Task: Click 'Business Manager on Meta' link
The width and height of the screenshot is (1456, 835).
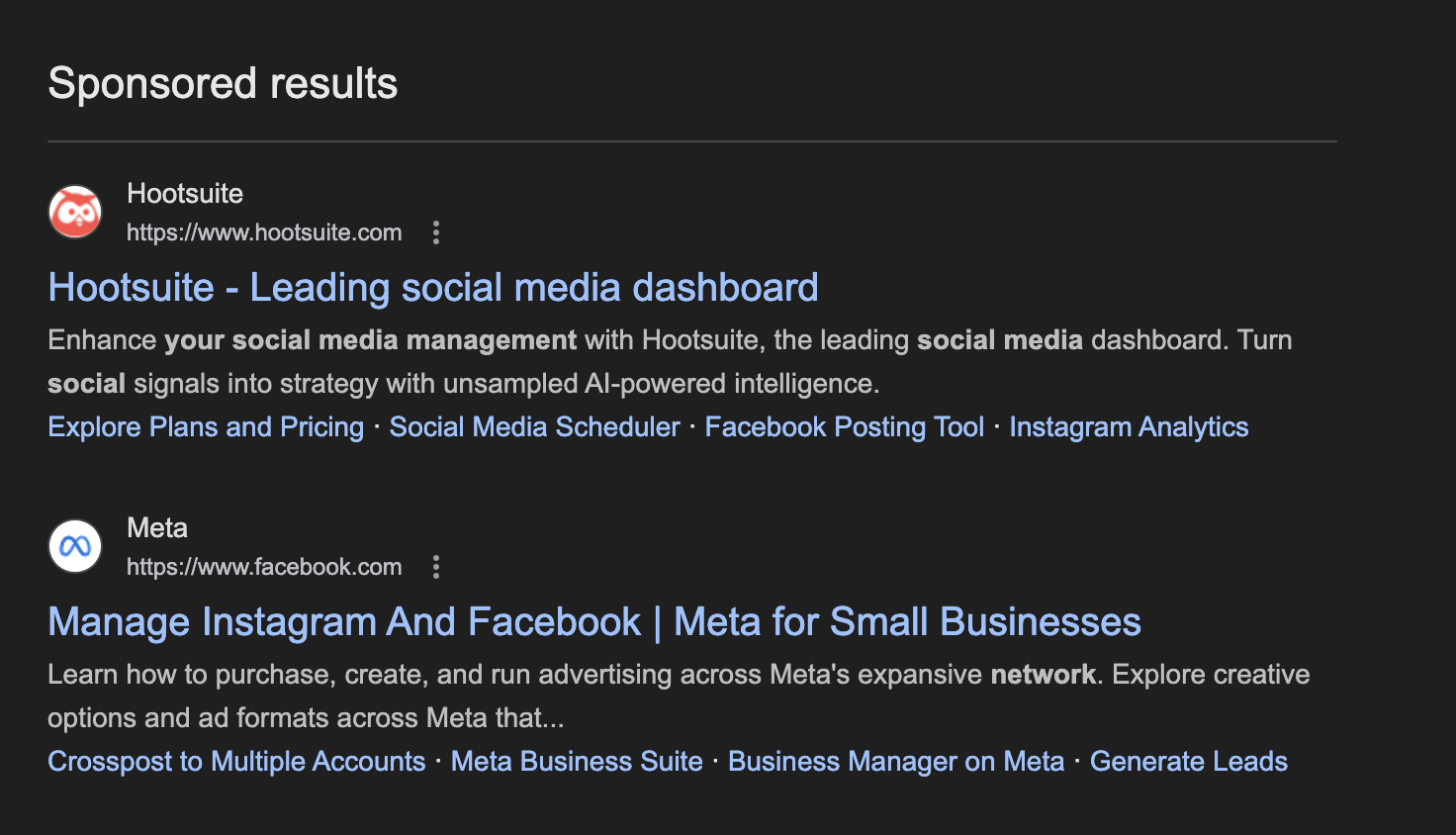Action: (x=896, y=761)
